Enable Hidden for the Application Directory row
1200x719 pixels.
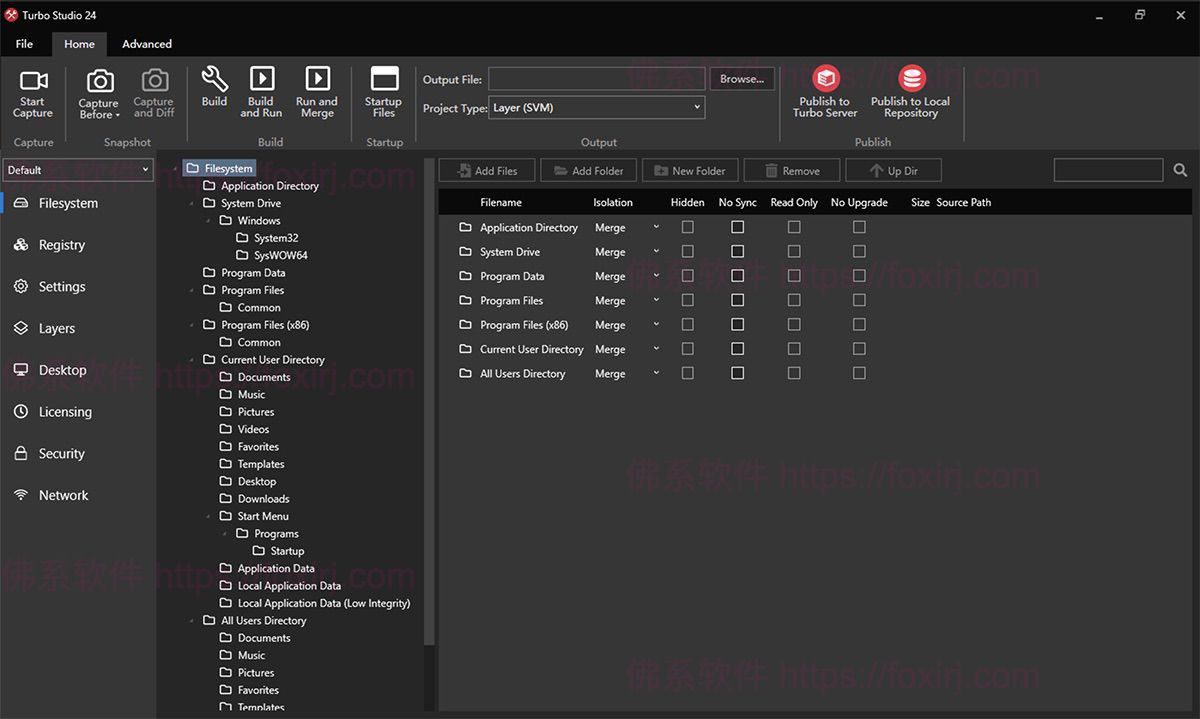coord(687,227)
